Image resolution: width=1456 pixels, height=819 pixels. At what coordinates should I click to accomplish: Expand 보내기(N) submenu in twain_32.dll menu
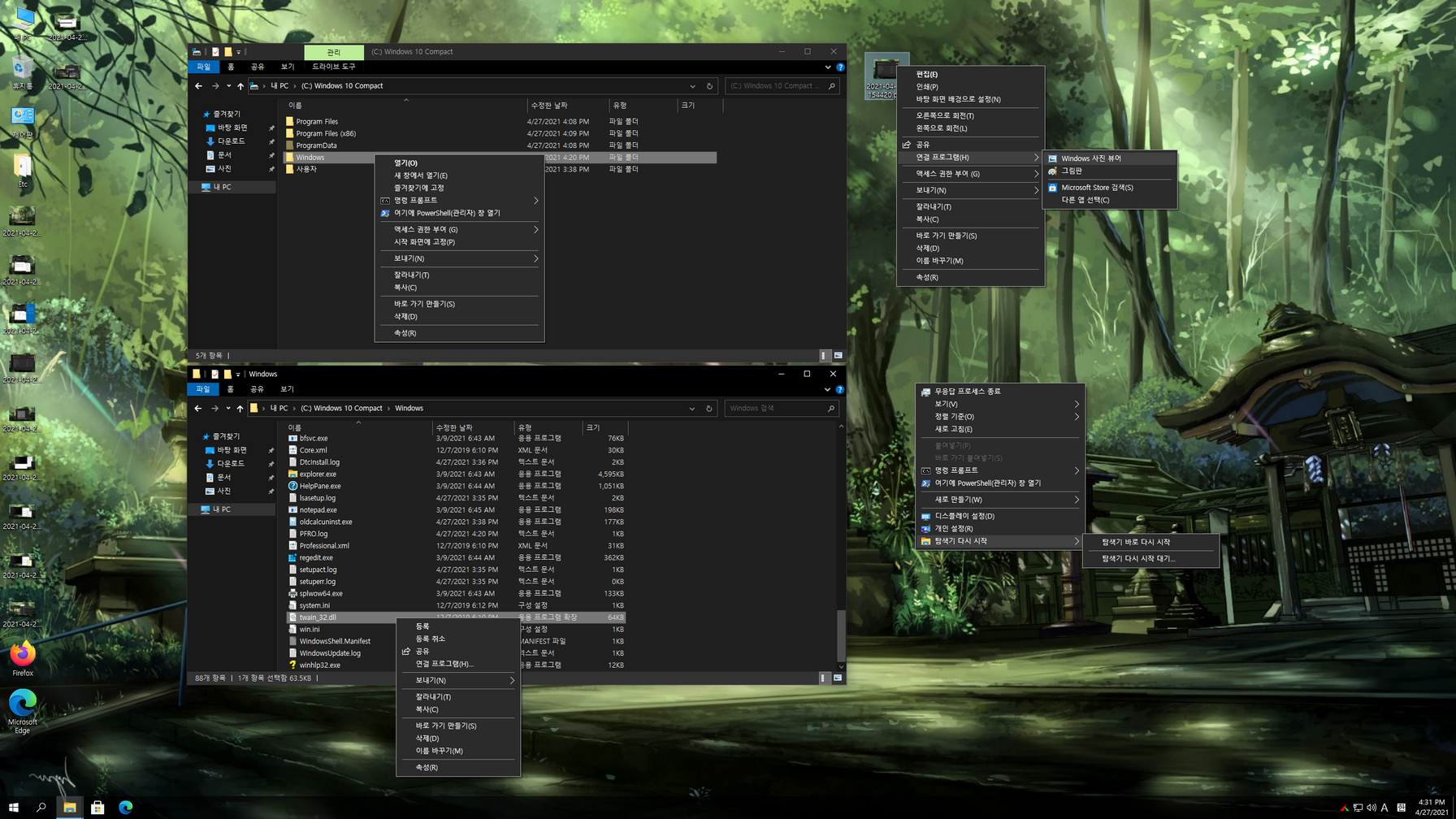point(458,680)
